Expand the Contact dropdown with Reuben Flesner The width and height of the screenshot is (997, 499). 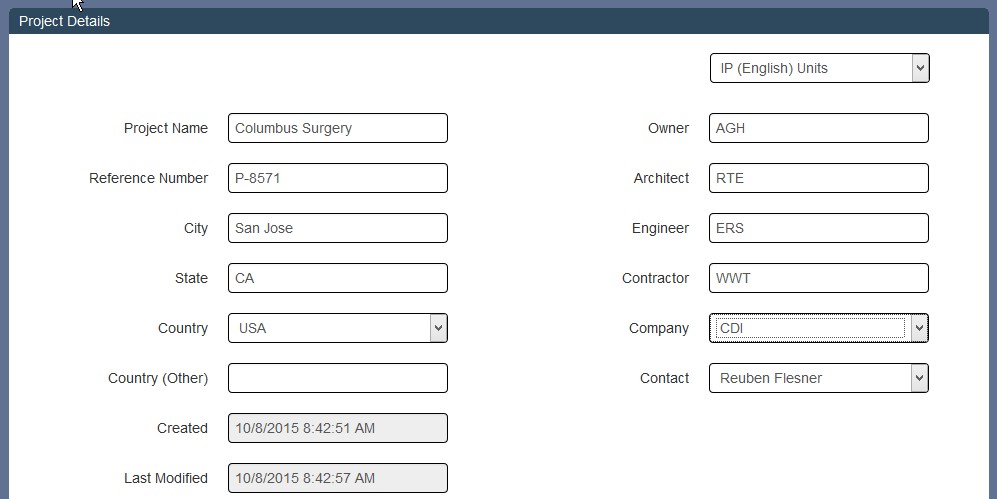tap(819, 378)
